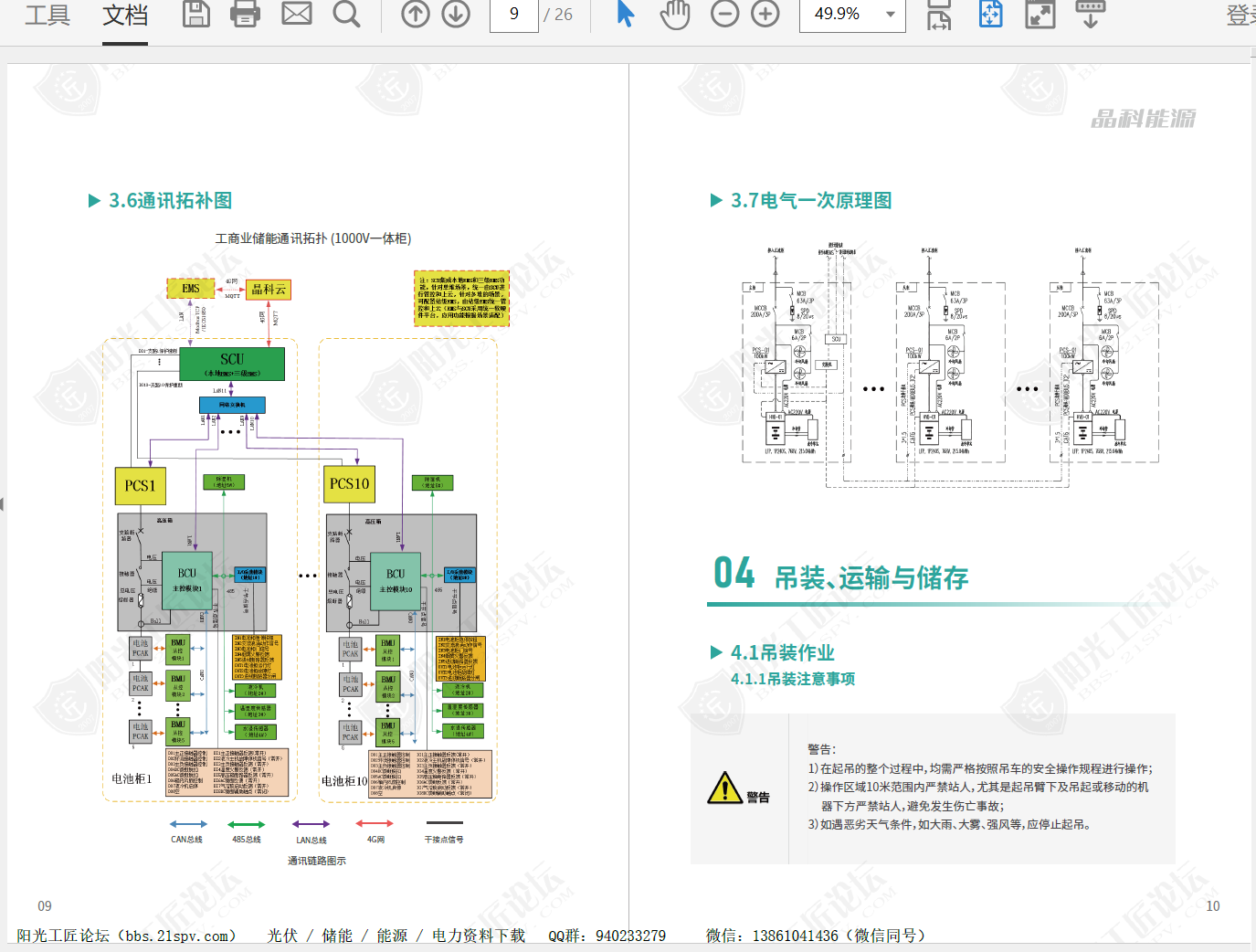The height and width of the screenshot is (952, 1256).
Task: Click the PCS10 yellow block in diagram
Action: 349,484
